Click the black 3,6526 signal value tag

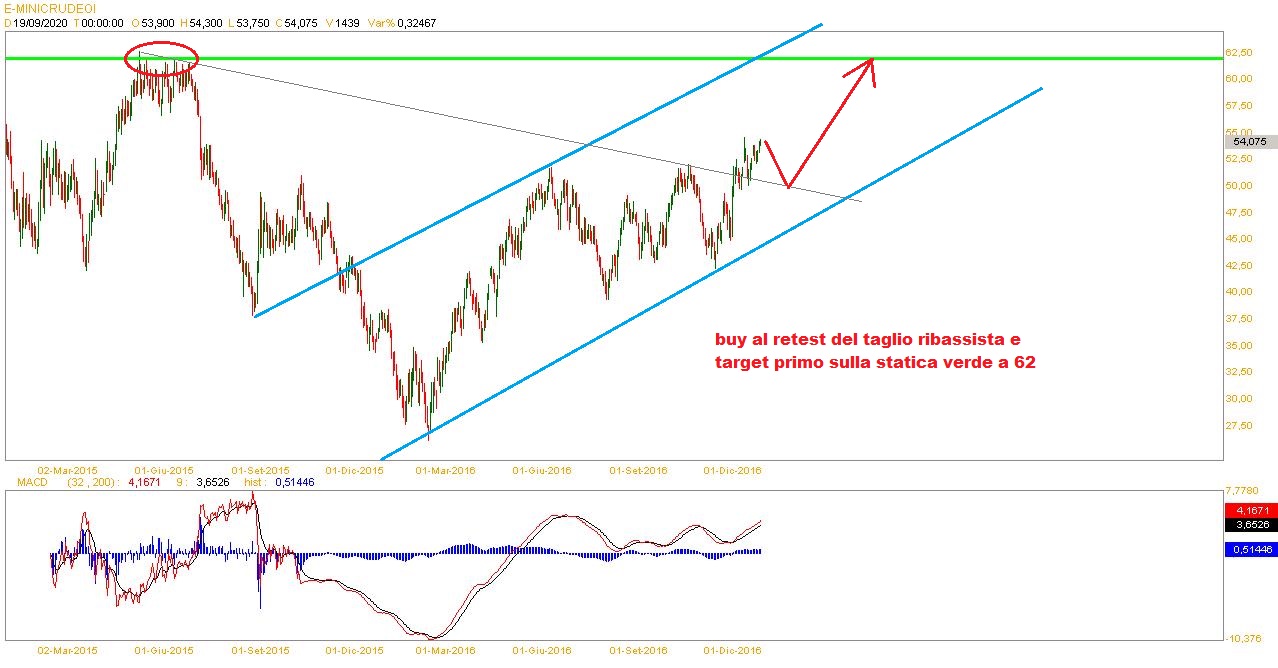click(x=1249, y=524)
